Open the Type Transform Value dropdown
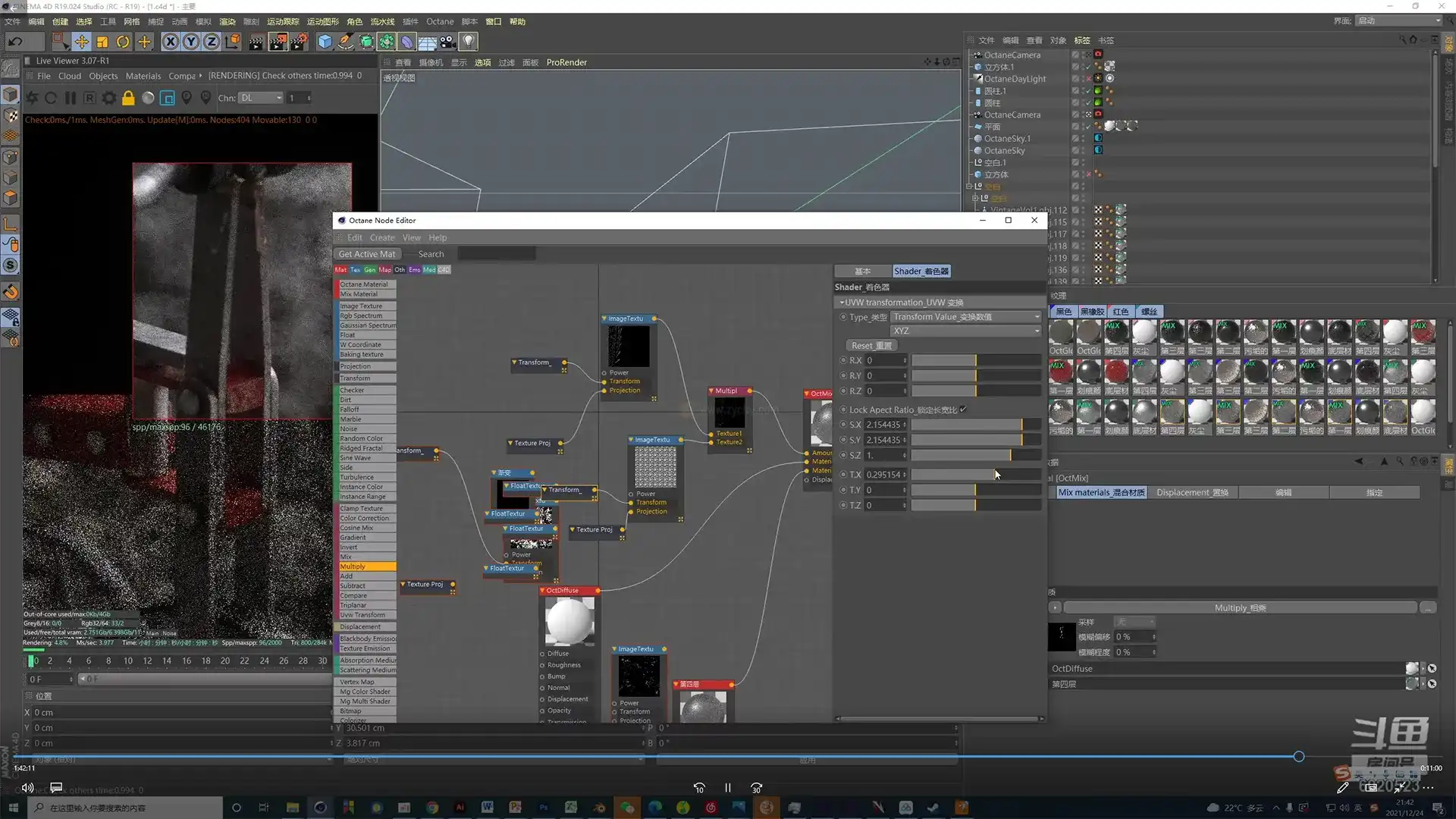1456x819 pixels. point(966,317)
